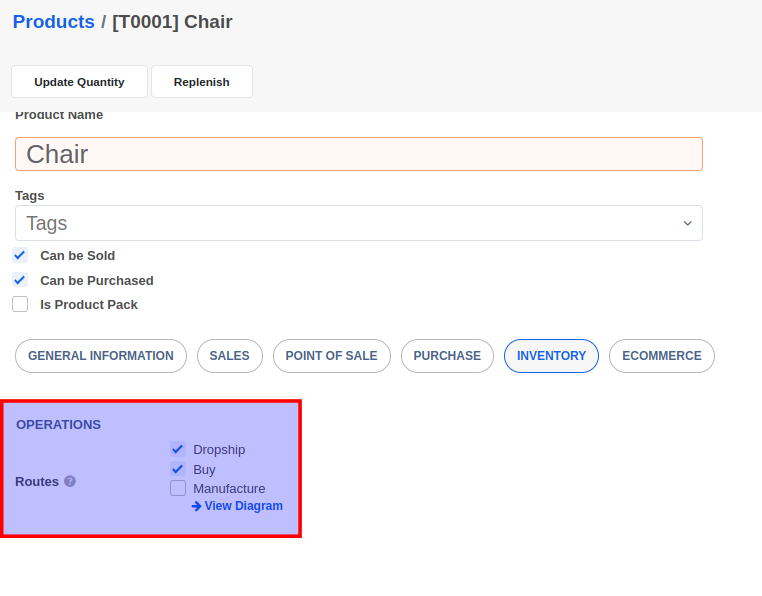The image size is (762, 596).
Task: Uncheck the Dropship route
Action: pyautogui.click(x=178, y=449)
